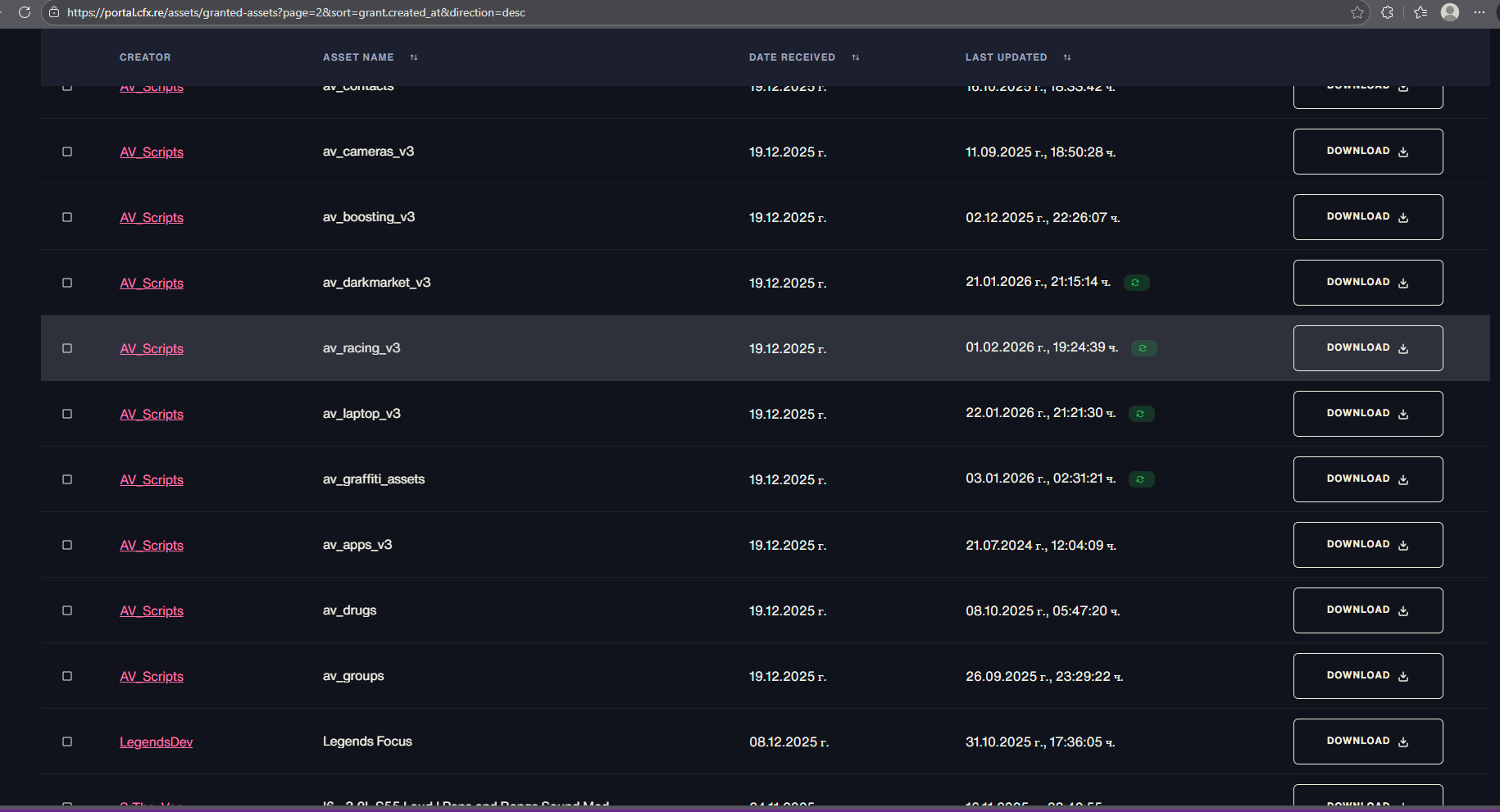Download the av_groups asset
This screenshot has width=1500, height=812.
pyautogui.click(x=1368, y=676)
